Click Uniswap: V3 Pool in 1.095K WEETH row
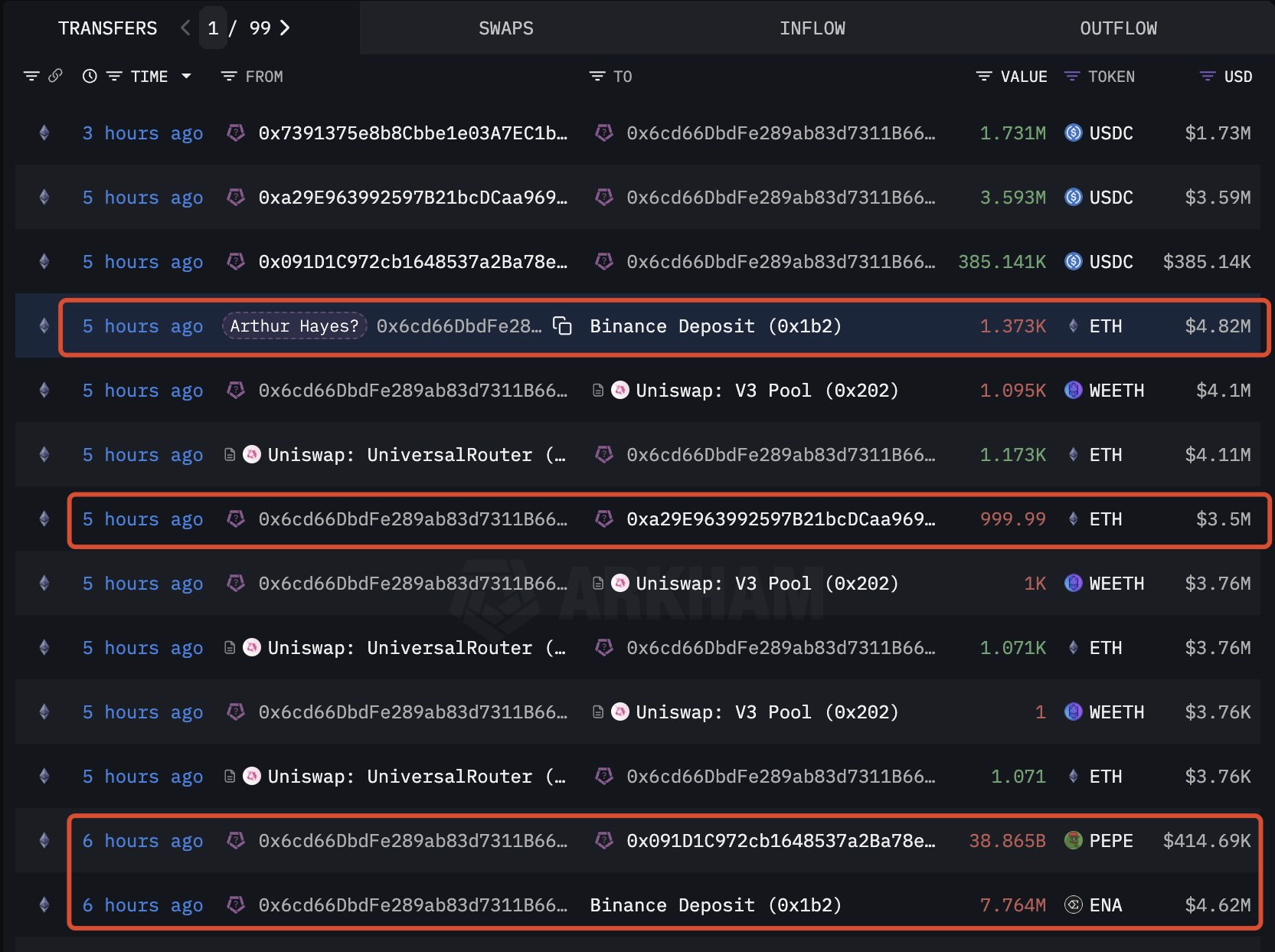1275x952 pixels. 767,391
